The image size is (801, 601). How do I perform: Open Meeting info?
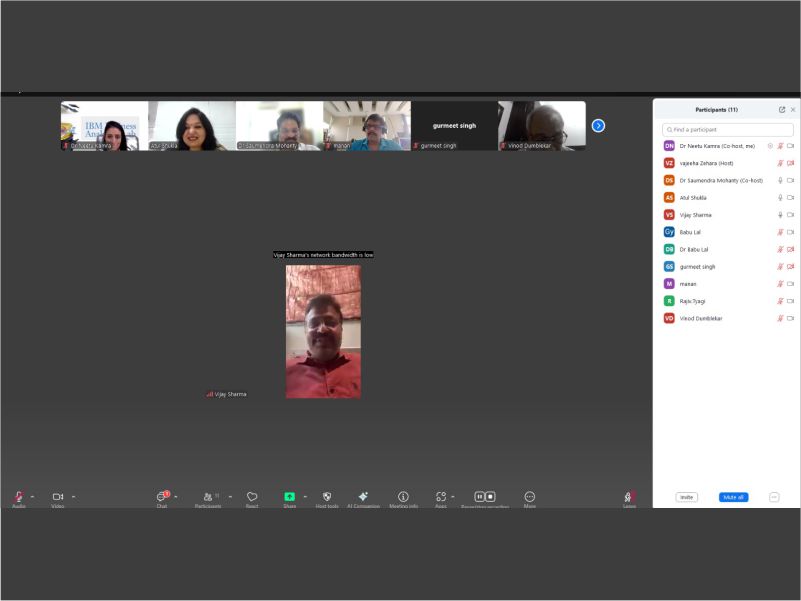[x=403, y=497]
